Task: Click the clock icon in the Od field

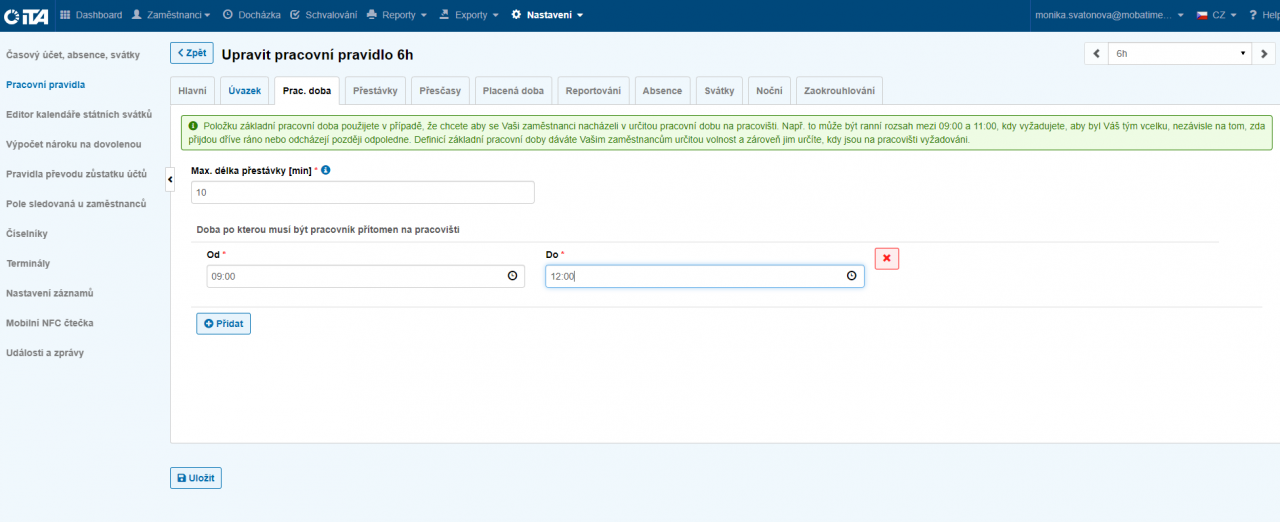Action: pos(513,276)
